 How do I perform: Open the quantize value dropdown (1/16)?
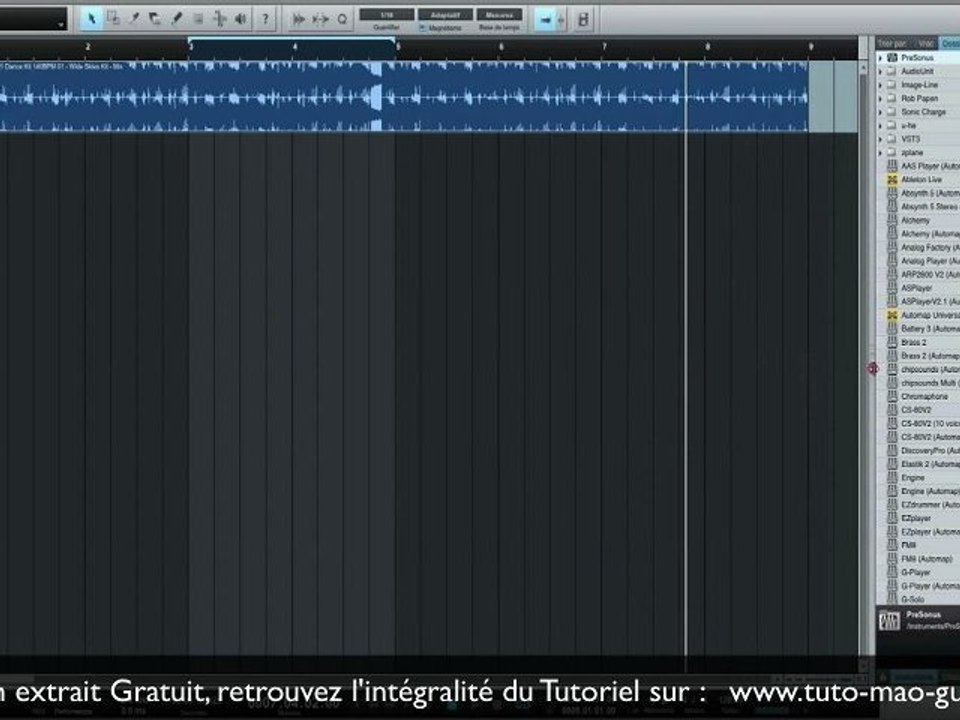pos(386,15)
